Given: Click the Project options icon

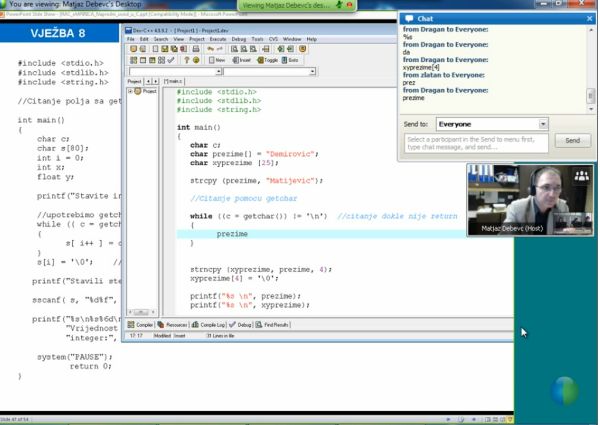Looking at the screenshot, I should tap(303, 49).
